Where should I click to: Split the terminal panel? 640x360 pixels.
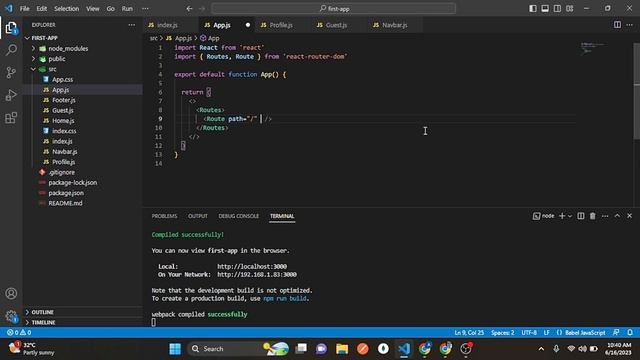point(580,216)
